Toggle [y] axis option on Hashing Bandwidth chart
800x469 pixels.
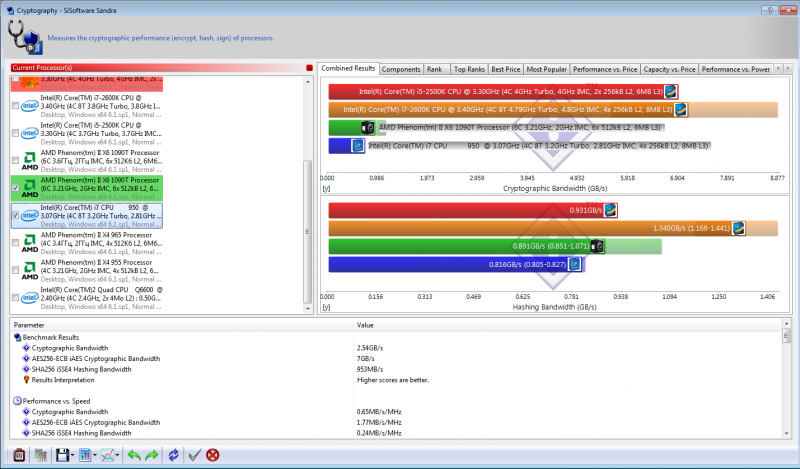[327, 307]
